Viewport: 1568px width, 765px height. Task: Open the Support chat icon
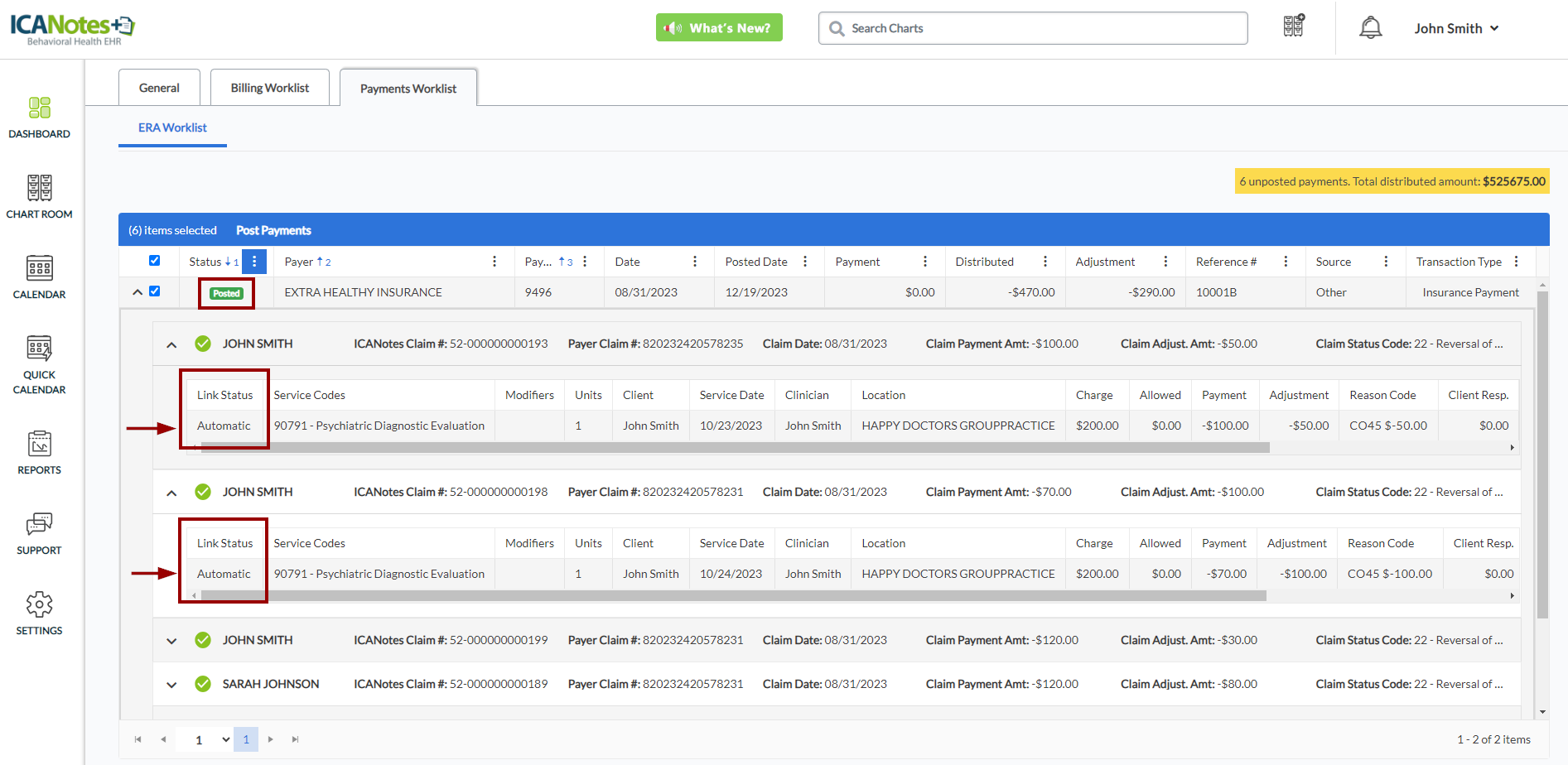tap(39, 525)
